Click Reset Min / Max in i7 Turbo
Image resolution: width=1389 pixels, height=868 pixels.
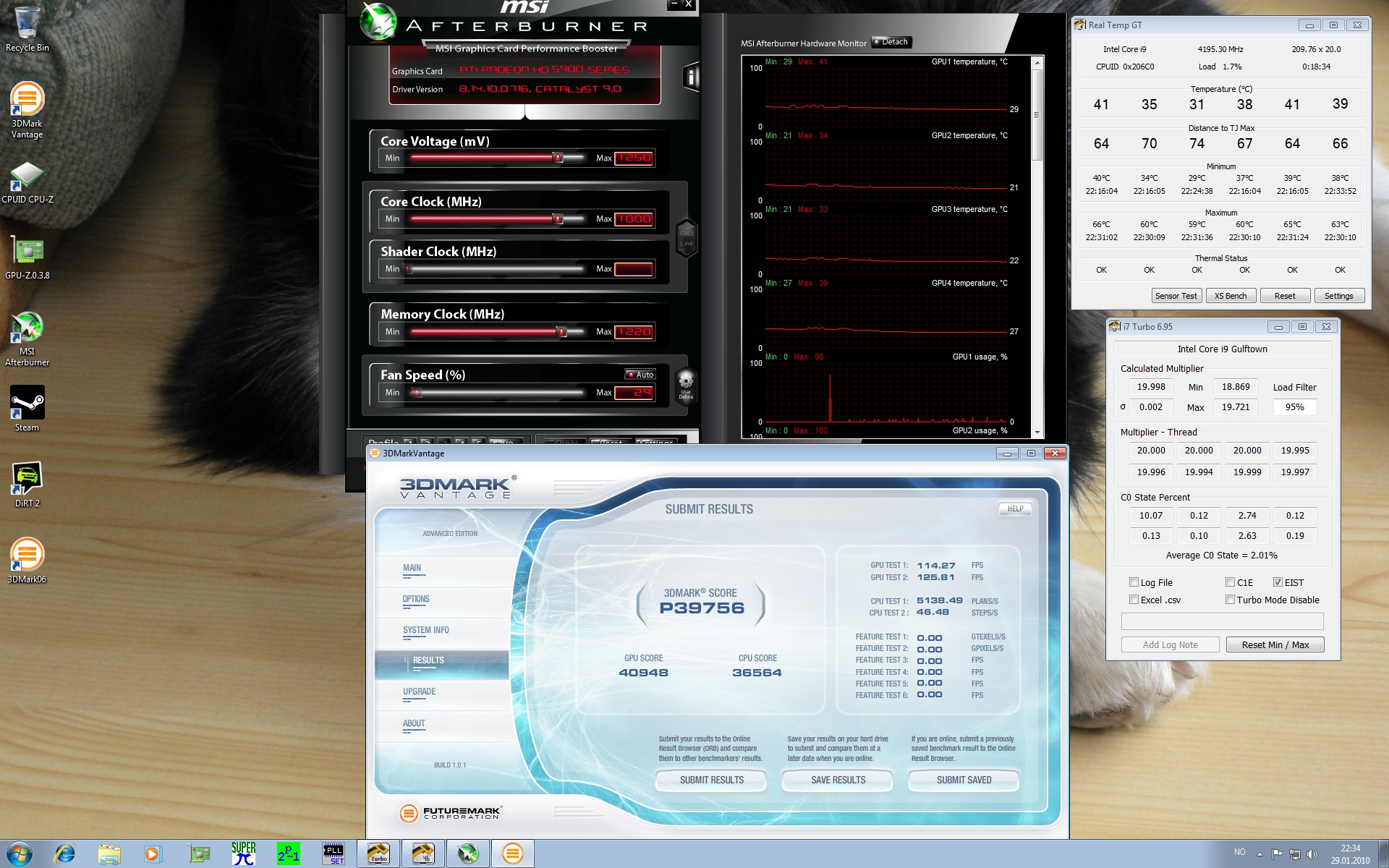coord(1275,644)
